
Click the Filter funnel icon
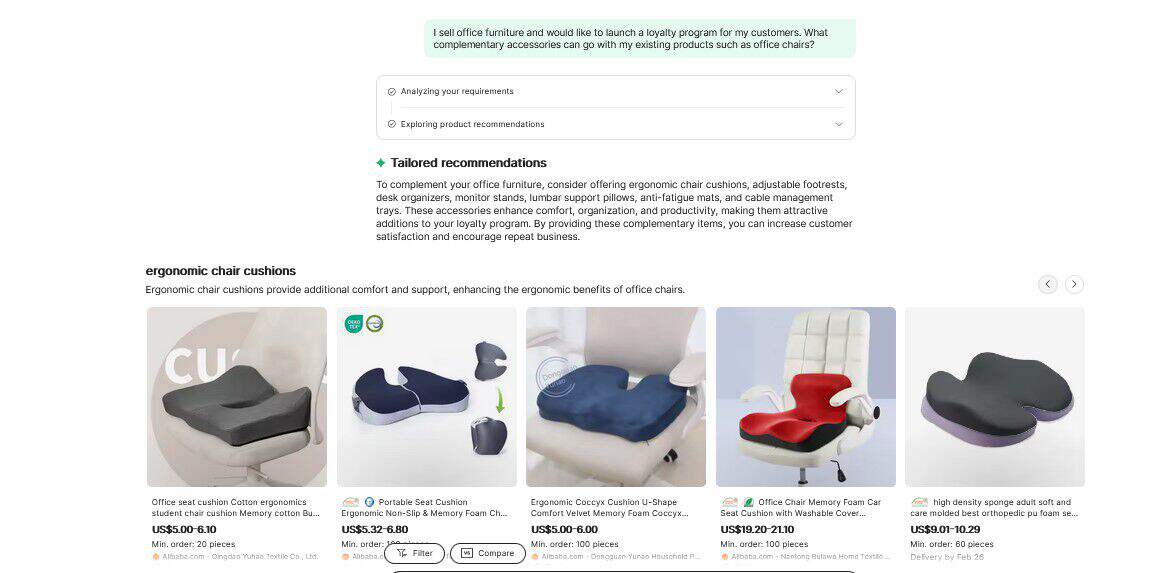(x=402, y=553)
